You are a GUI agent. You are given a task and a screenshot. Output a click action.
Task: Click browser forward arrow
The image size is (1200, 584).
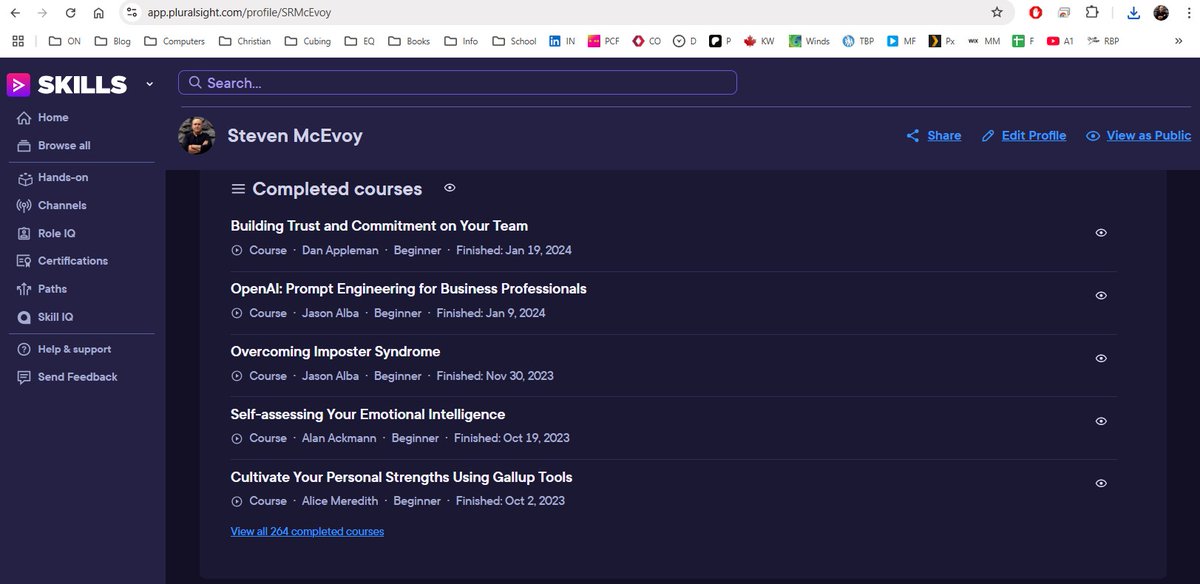coord(42,13)
